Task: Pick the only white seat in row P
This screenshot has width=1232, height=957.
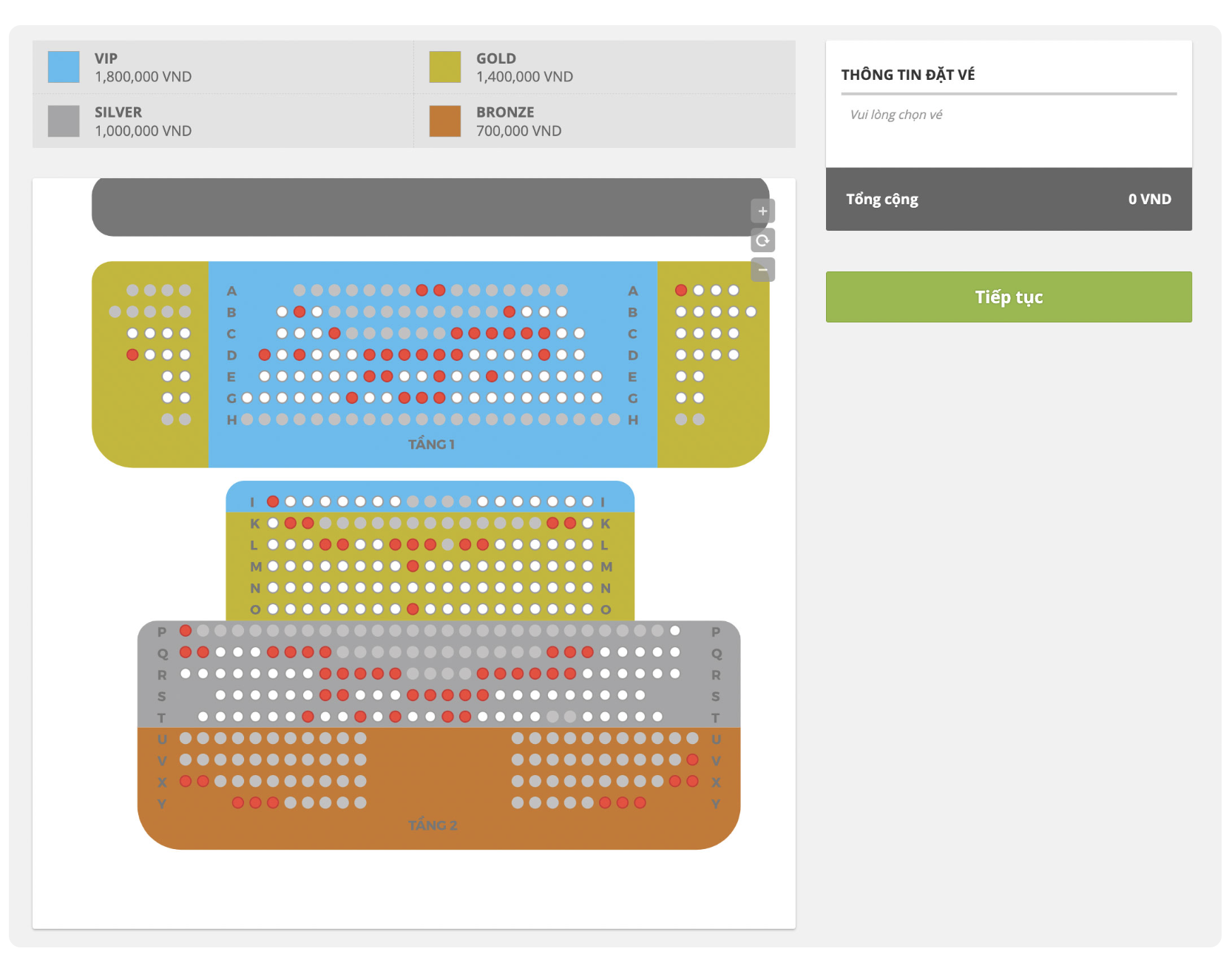Action: pos(675,631)
